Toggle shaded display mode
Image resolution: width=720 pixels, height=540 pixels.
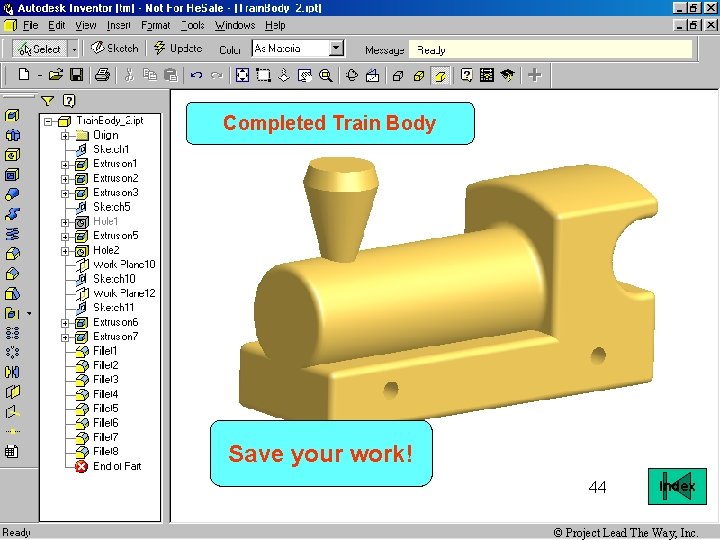coord(440,76)
